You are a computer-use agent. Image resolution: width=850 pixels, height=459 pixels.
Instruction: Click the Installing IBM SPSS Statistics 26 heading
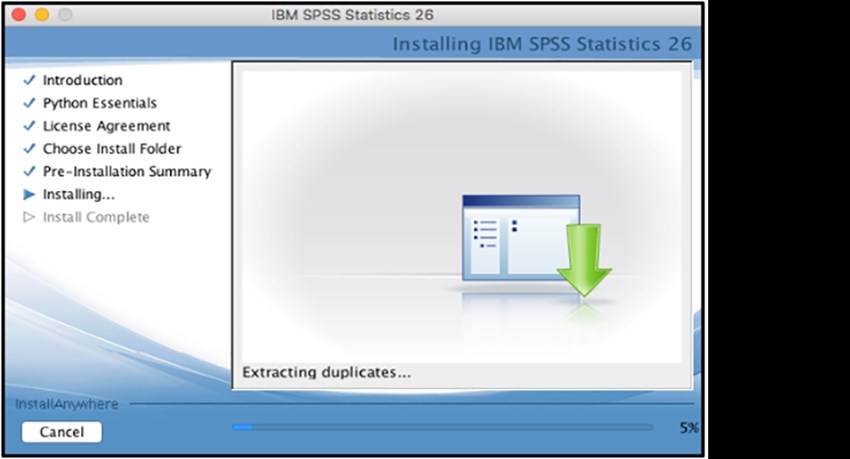pos(542,44)
